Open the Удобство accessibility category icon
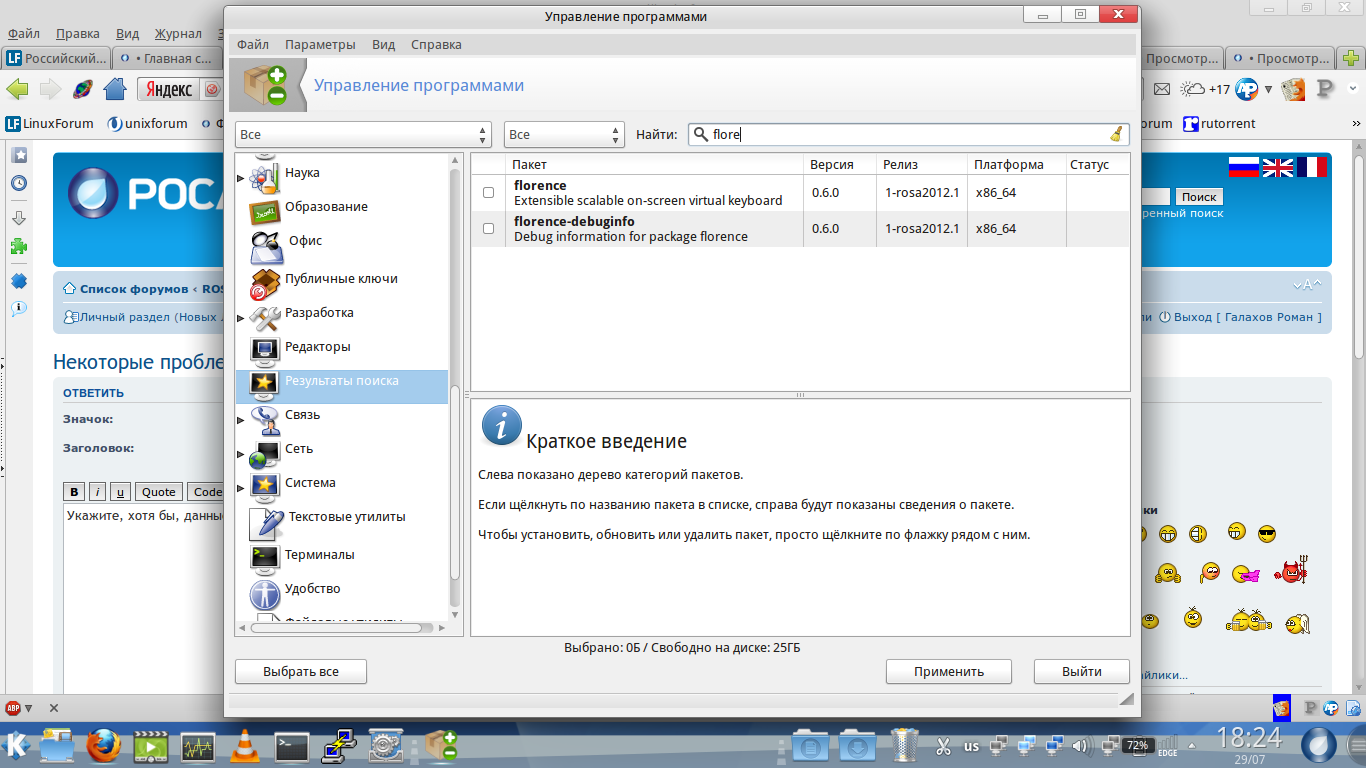Viewport: 1366px width, 768px height. pos(264,593)
